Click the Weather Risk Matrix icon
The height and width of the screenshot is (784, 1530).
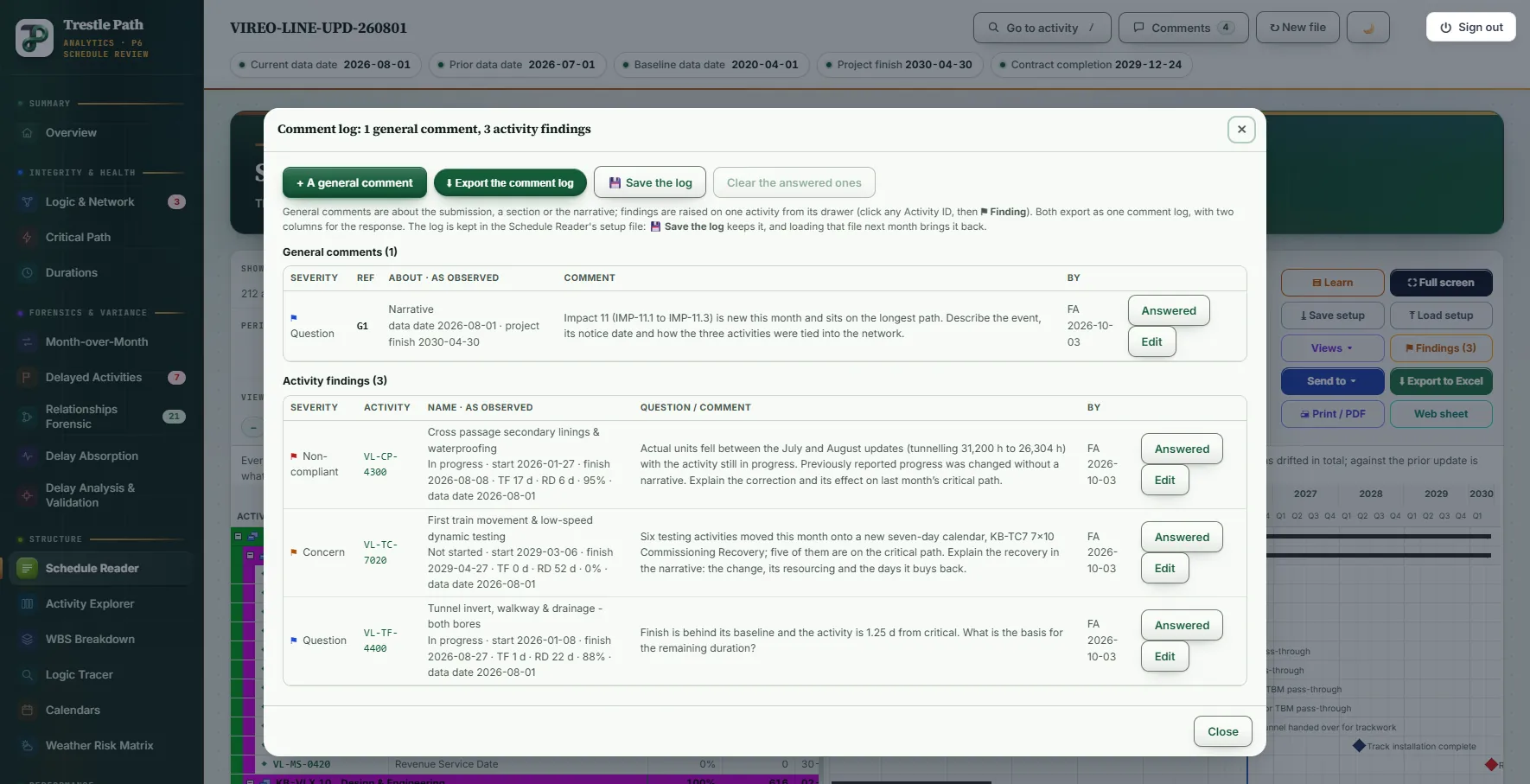click(27, 746)
